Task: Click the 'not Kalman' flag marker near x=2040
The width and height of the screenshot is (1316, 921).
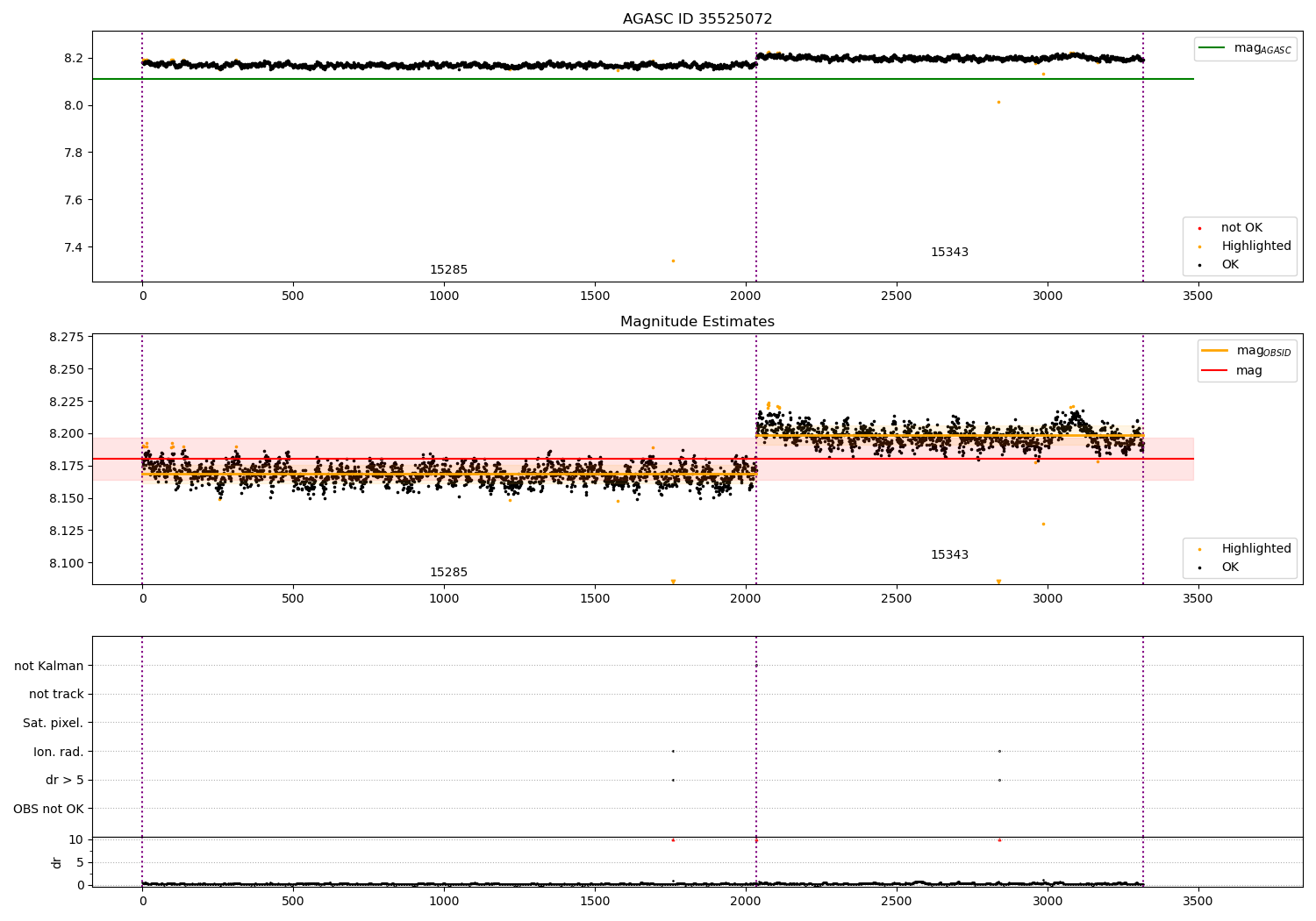Action: 756,665
